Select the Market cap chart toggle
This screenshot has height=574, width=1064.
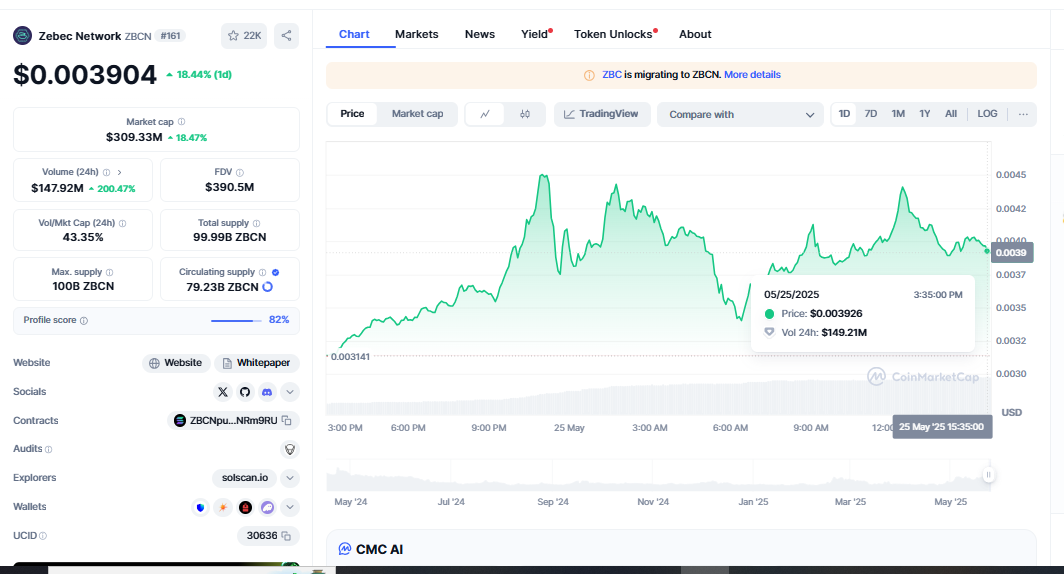pyautogui.click(x=417, y=114)
